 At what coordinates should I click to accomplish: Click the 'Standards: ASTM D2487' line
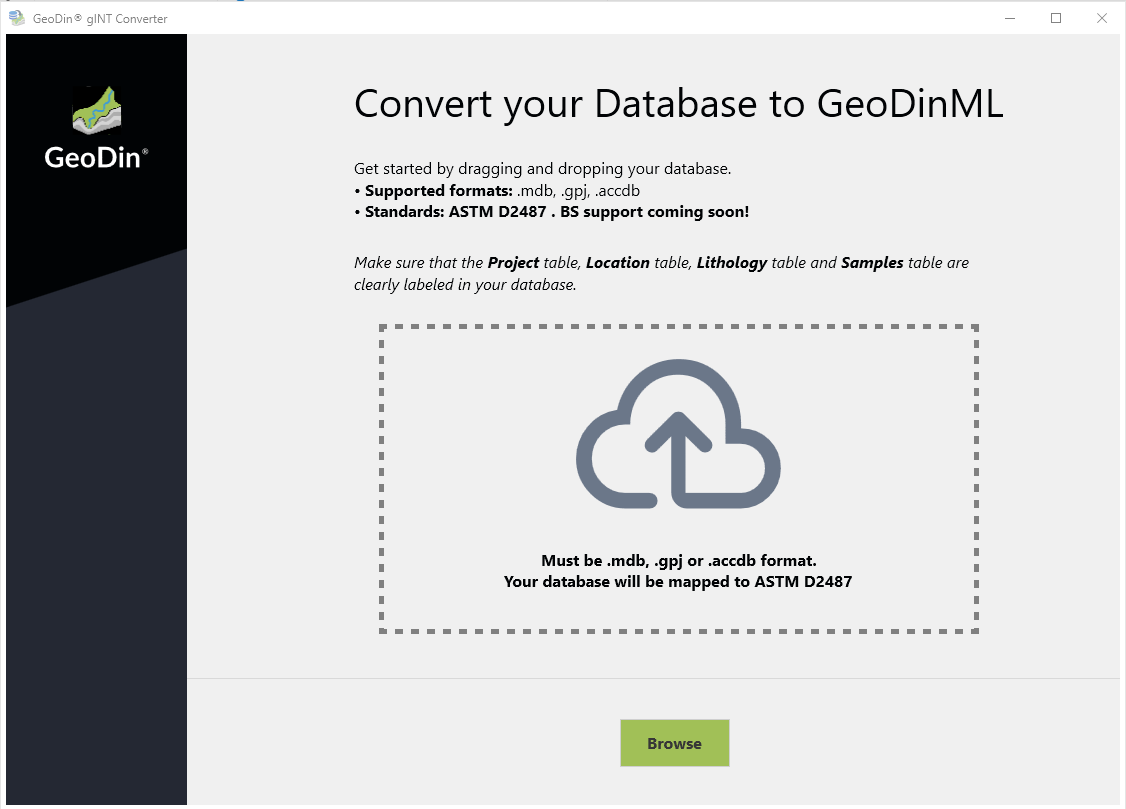tap(551, 211)
